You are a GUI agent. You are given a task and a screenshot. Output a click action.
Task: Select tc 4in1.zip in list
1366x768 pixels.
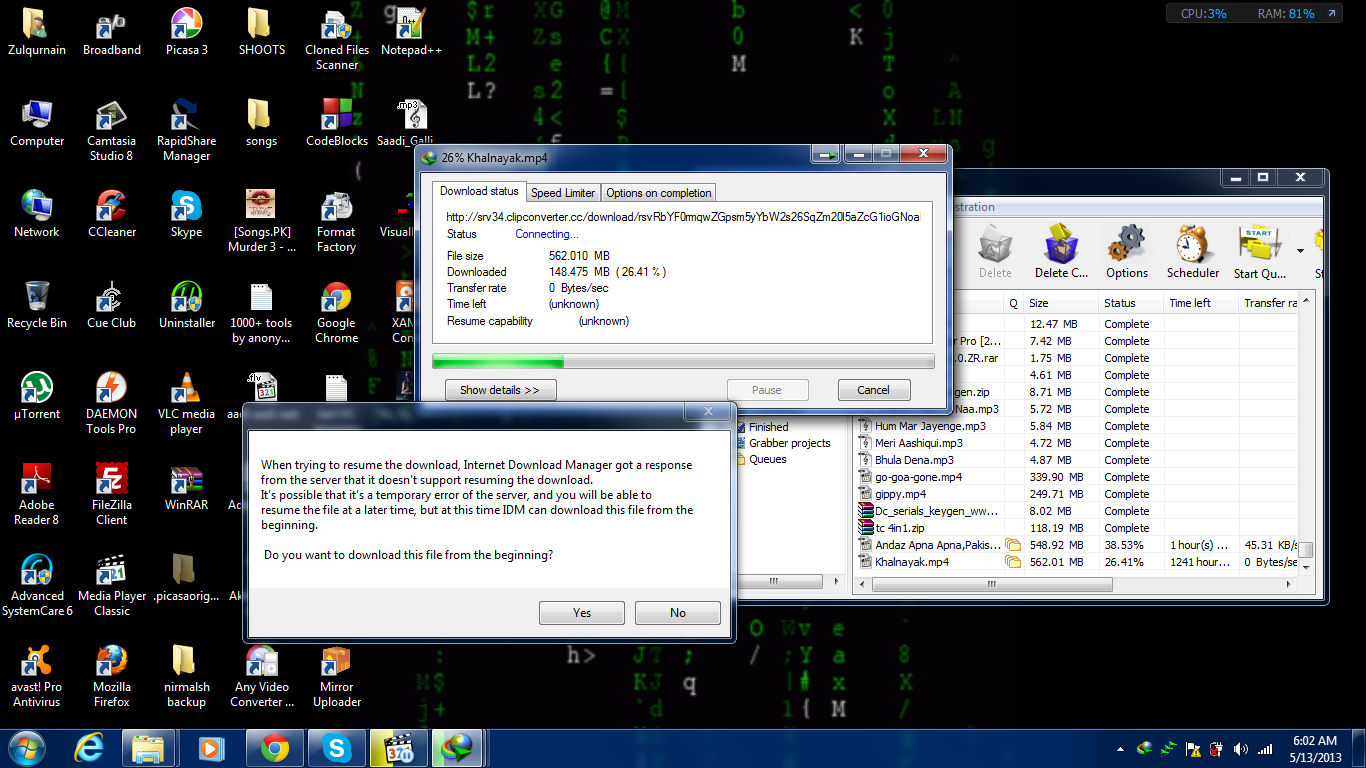pos(1077,528)
